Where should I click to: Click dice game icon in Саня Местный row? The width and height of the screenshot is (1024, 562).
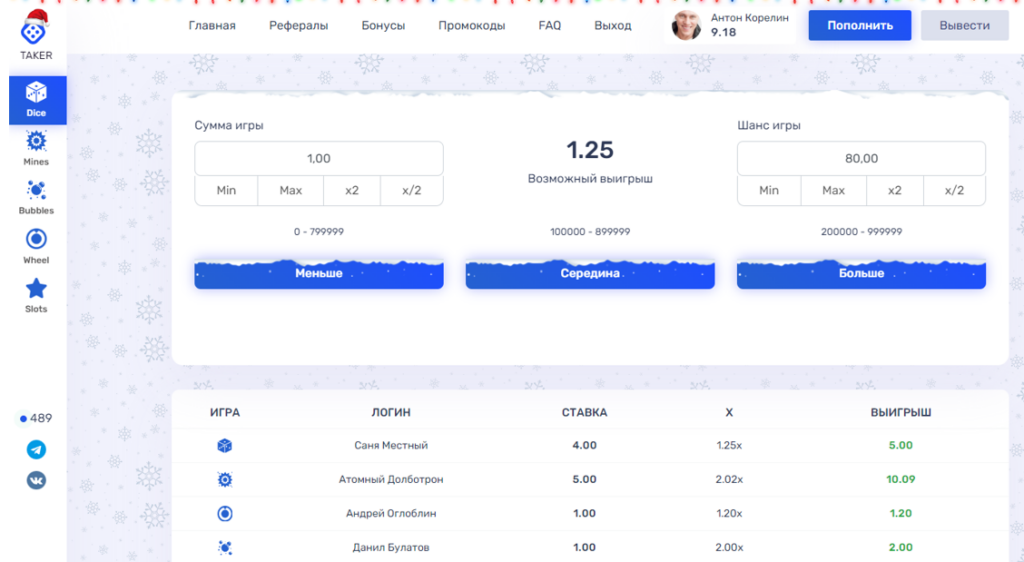point(225,446)
